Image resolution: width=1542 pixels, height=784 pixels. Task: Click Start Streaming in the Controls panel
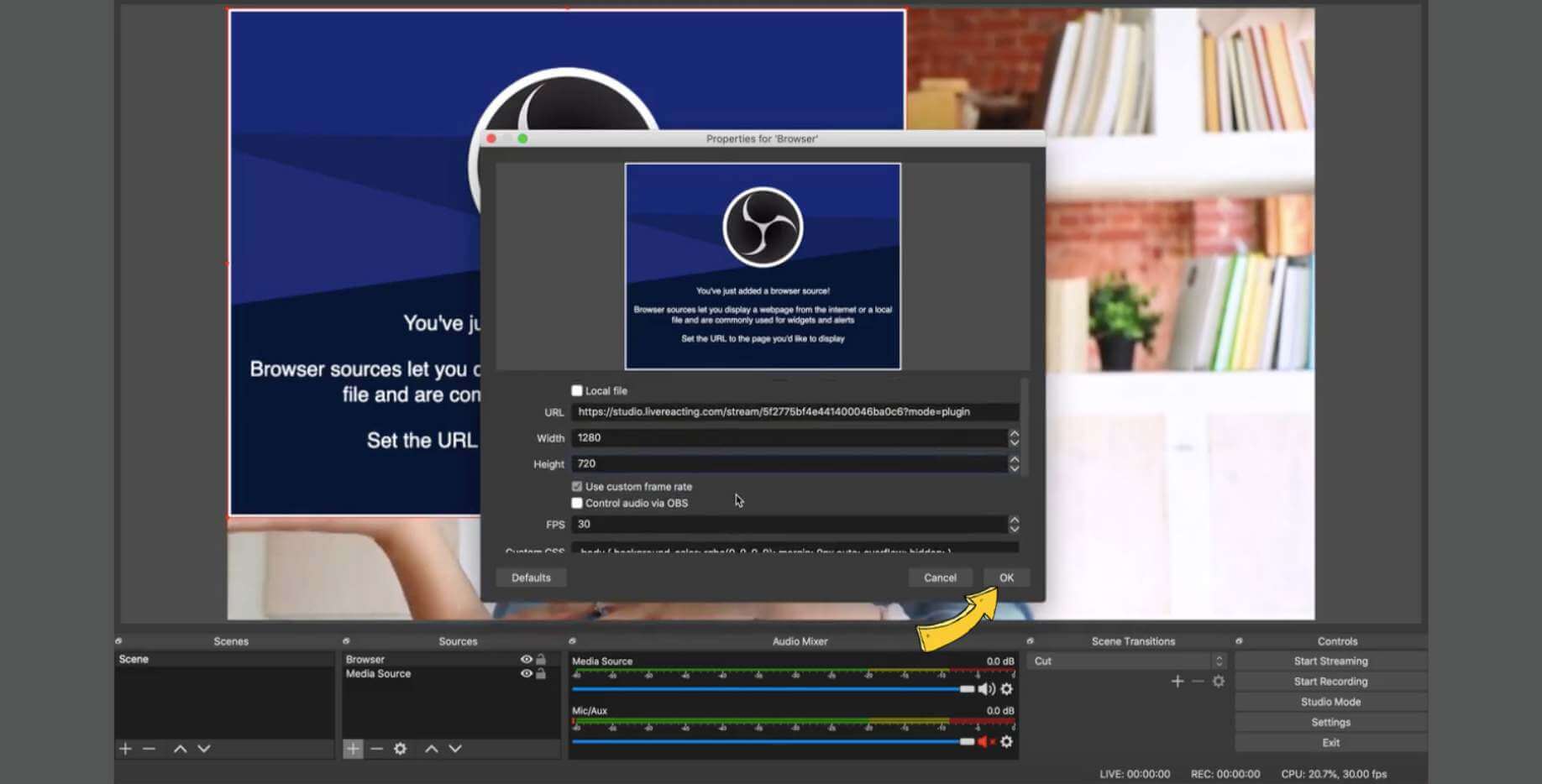[1330, 661]
